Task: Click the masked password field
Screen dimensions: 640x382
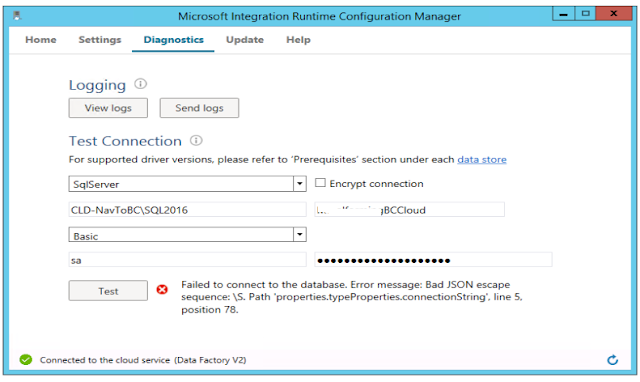Action: 433,260
